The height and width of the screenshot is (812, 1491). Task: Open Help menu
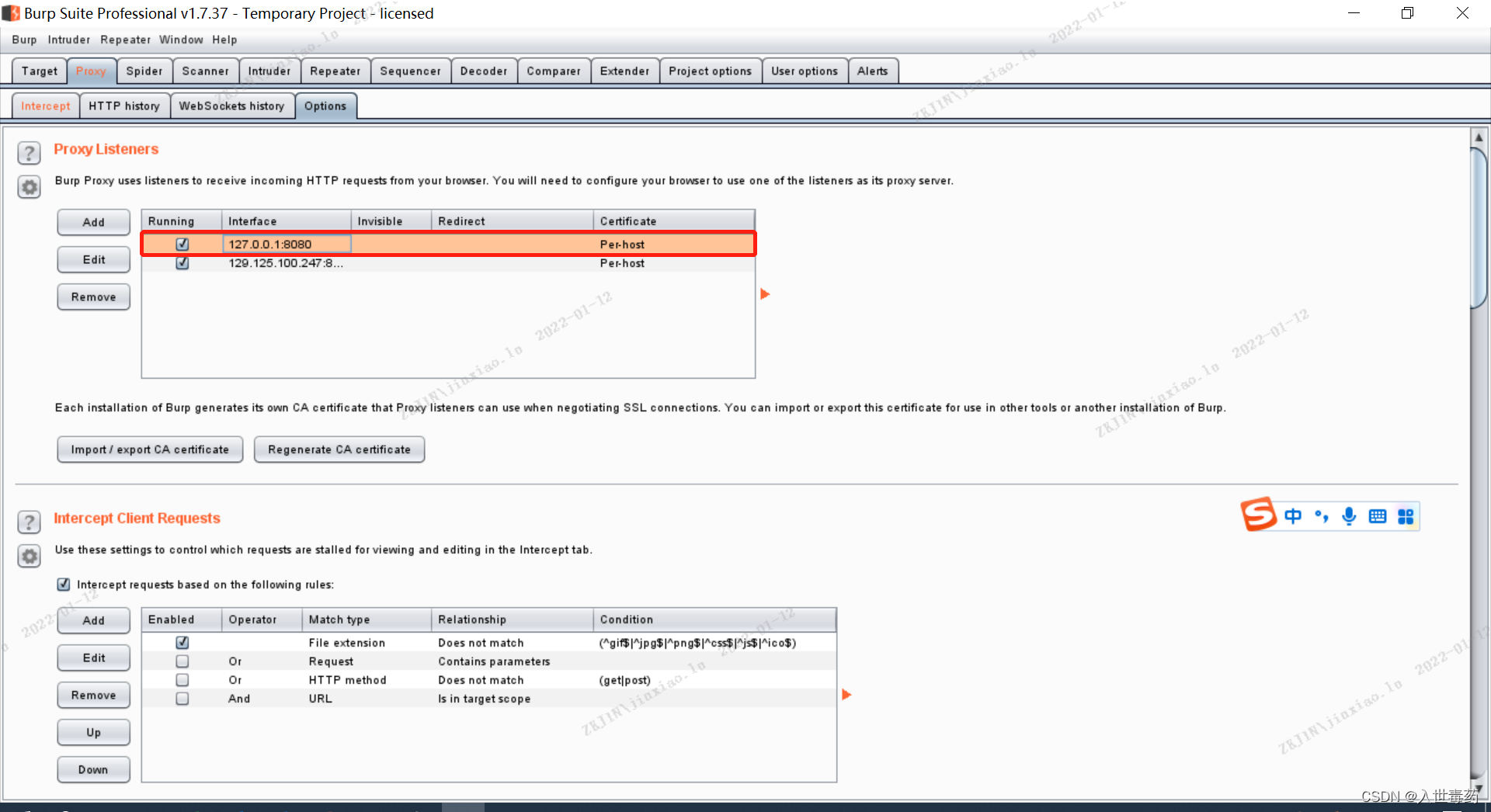[224, 40]
